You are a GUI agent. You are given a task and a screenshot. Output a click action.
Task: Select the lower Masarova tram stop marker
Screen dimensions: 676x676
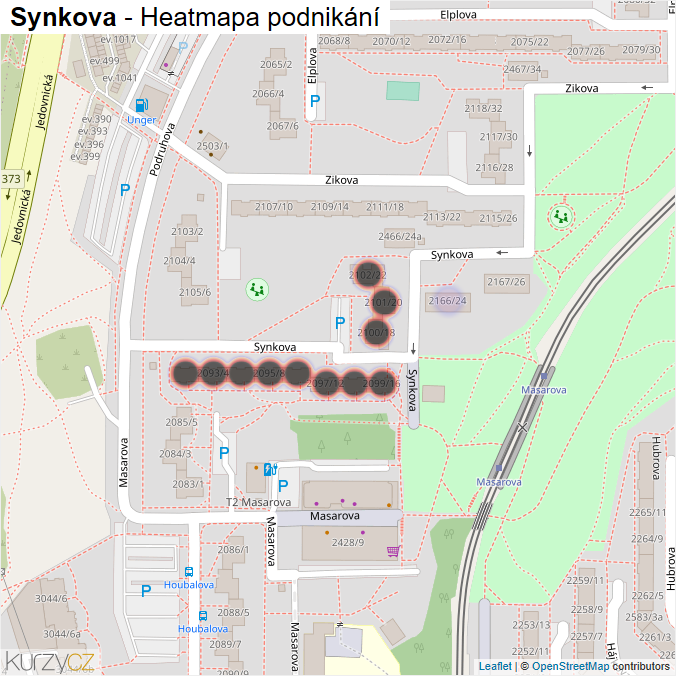499,468
